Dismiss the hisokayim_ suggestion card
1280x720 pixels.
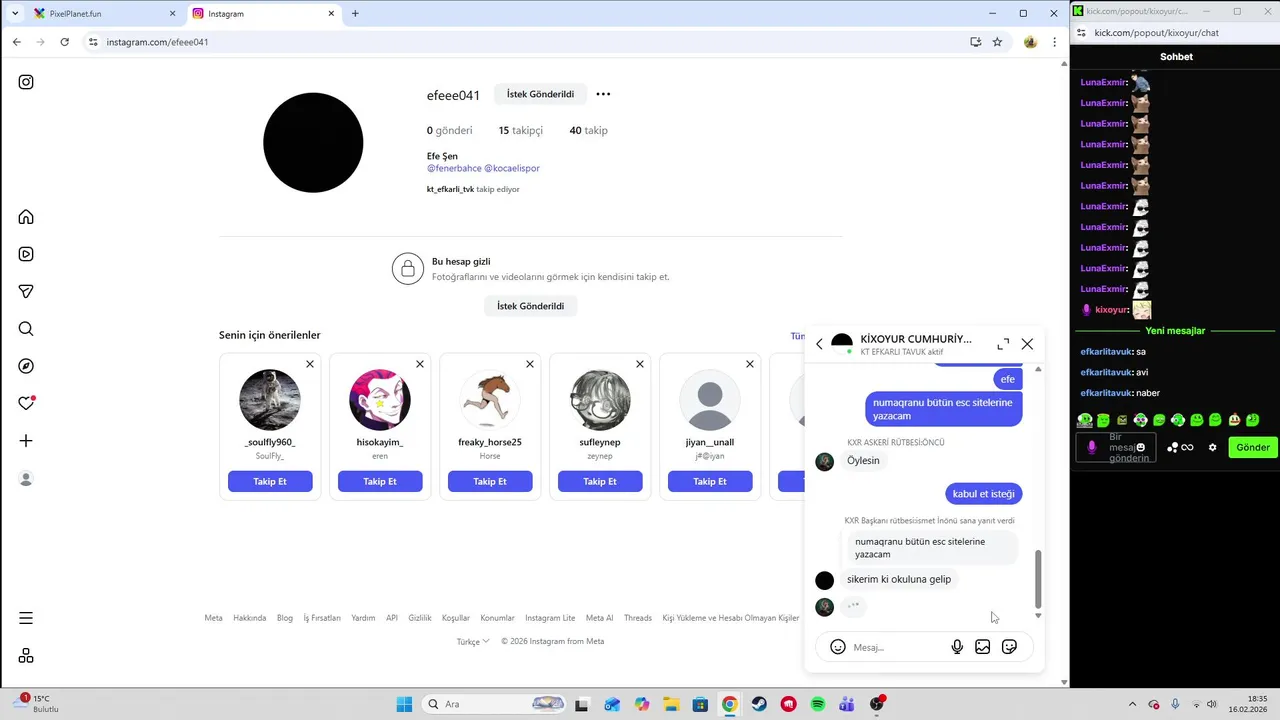coord(420,364)
